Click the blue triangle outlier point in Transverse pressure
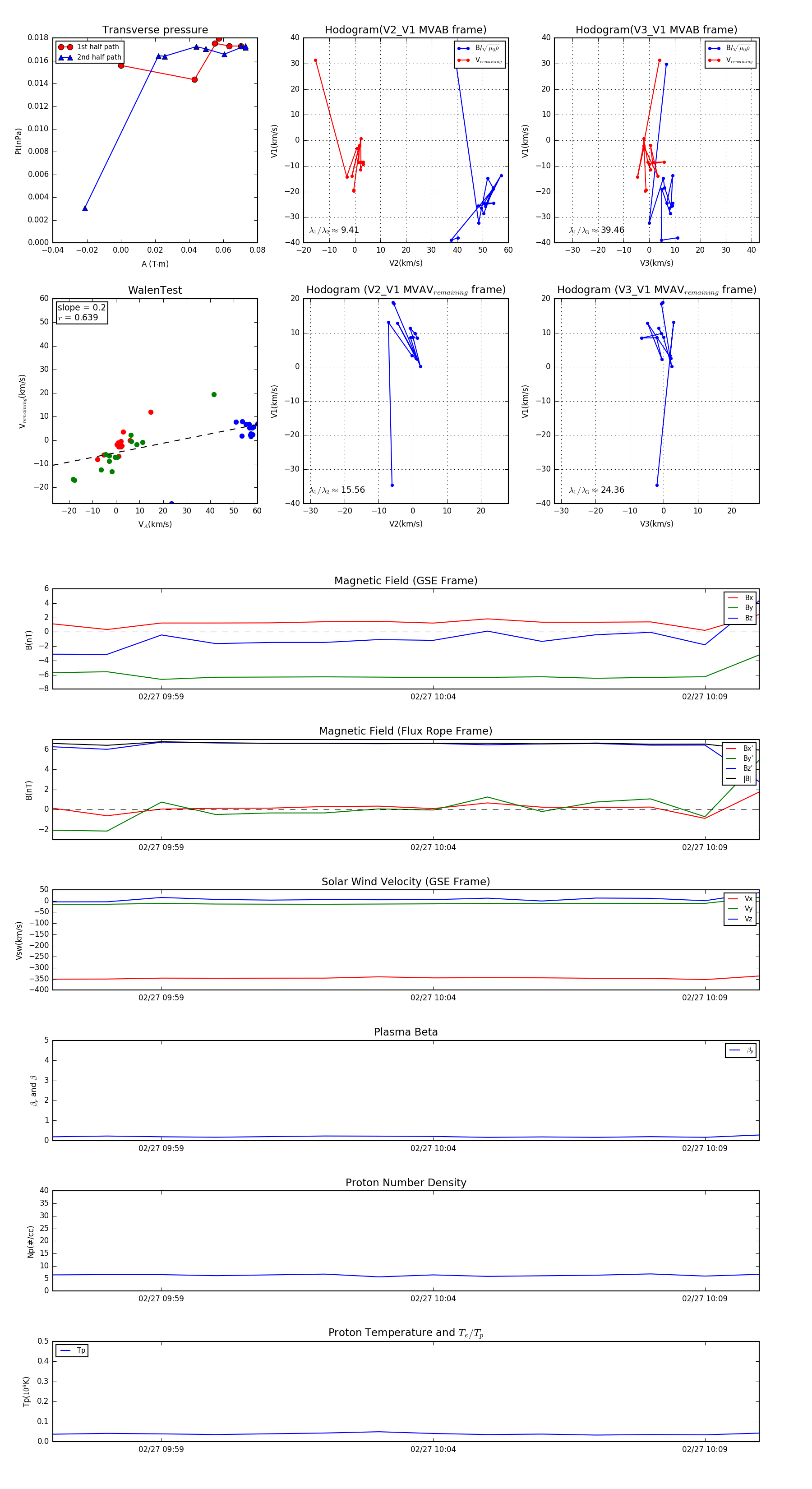 point(85,208)
